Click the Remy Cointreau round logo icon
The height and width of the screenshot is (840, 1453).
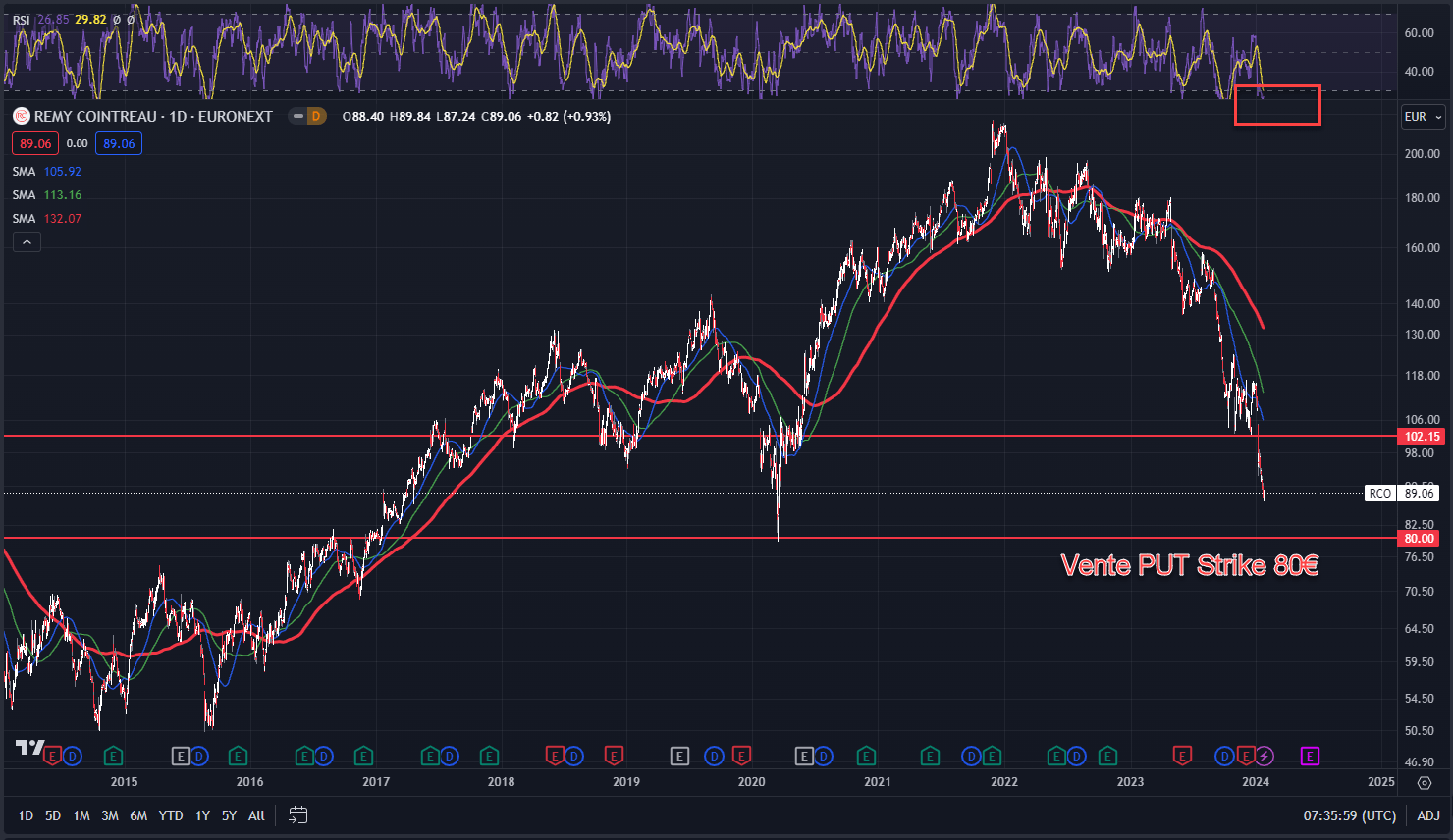pos(22,116)
